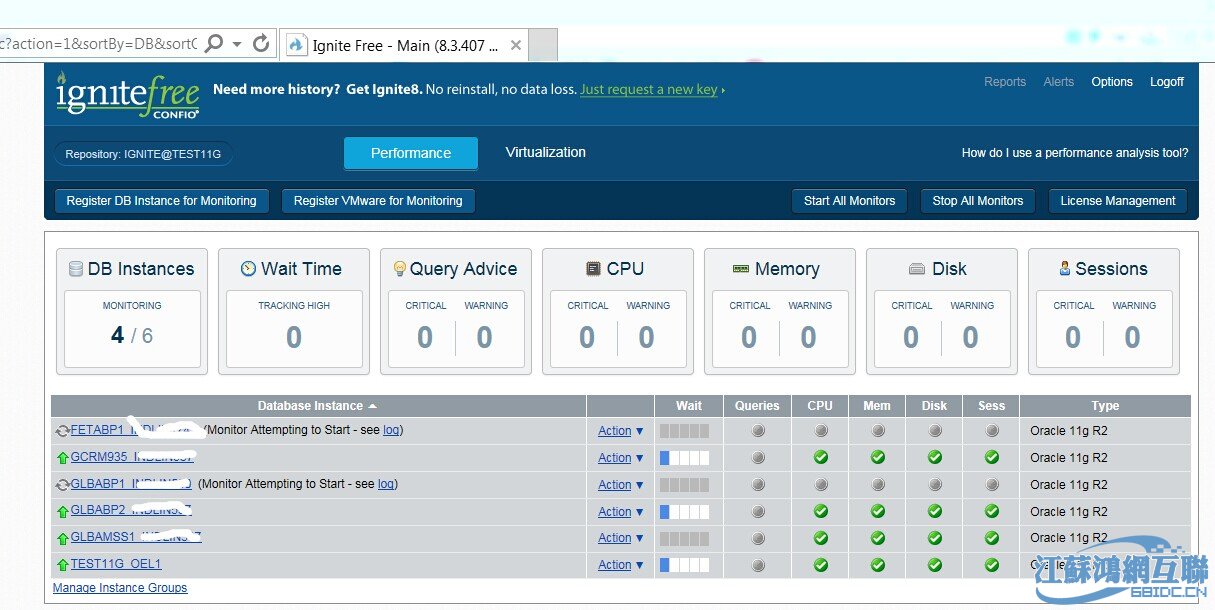The width and height of the screenshot is (1215, 610).
Task: Click the browser refresh icon
Action: click(261, 44)
